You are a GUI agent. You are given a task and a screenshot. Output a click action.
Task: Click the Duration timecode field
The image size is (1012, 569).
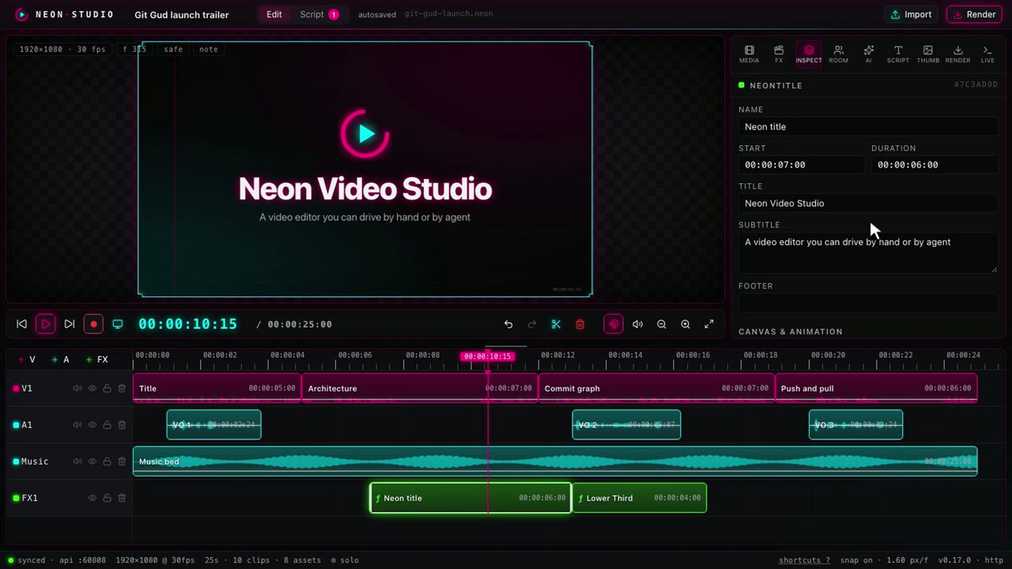(x=934, y=165)
